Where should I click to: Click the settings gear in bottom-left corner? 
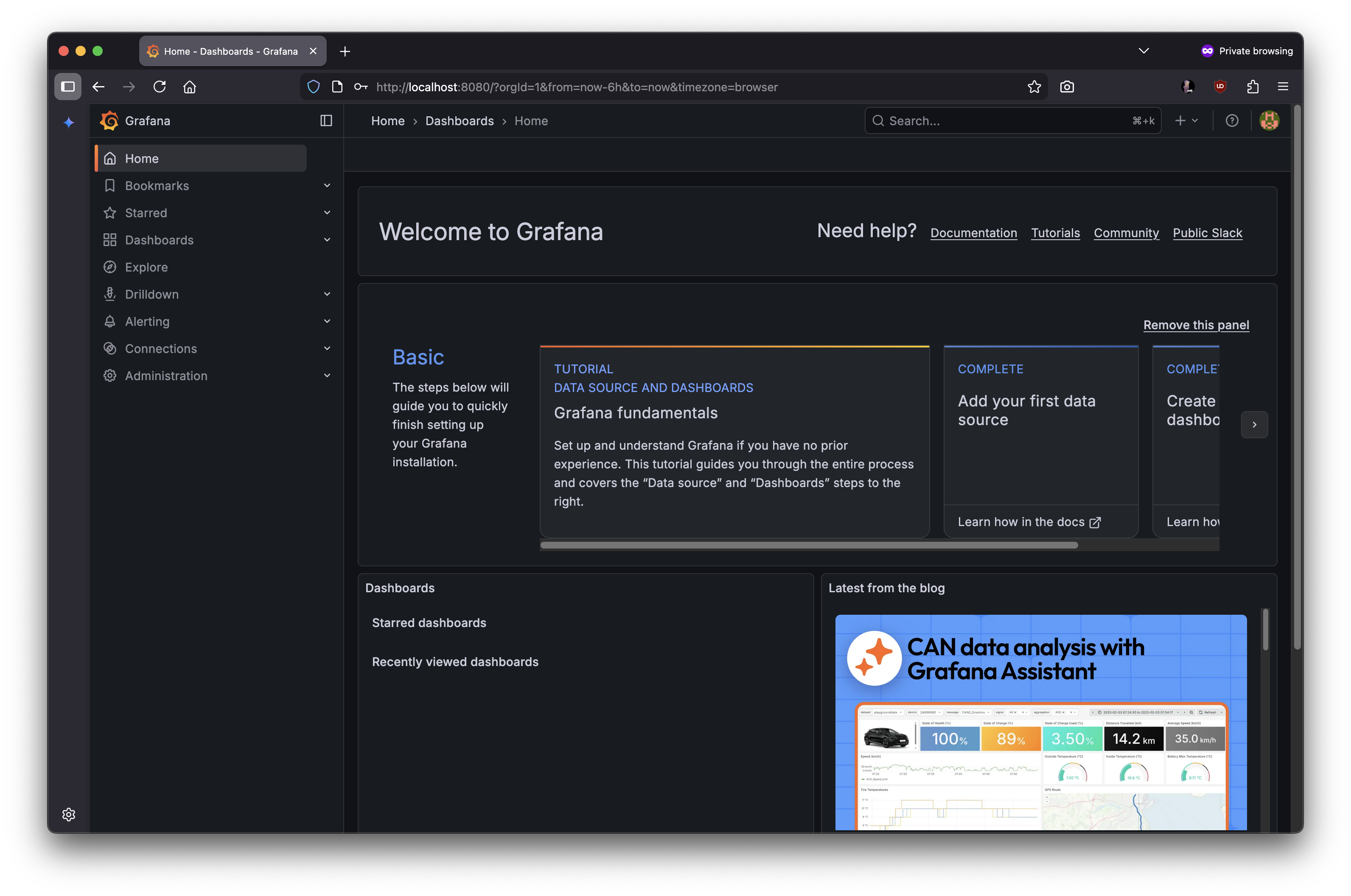click(69, 814)
